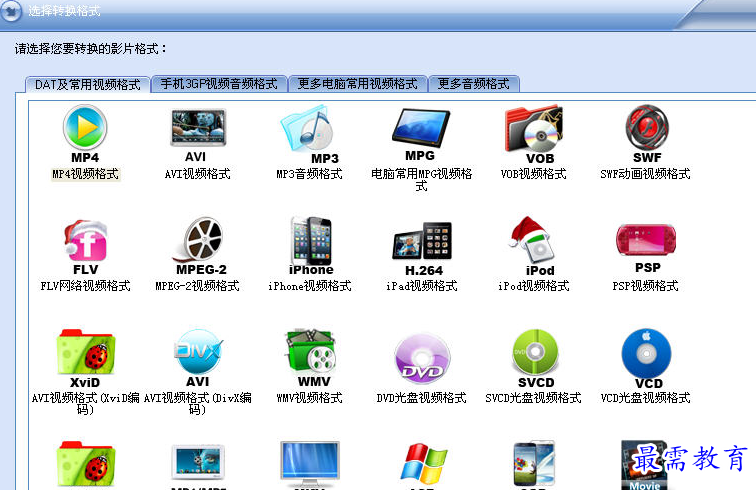Click the round title bar logo button
The height and width of the screenshot is (490, 756).
pyautogui.click(x=11, y=11)
